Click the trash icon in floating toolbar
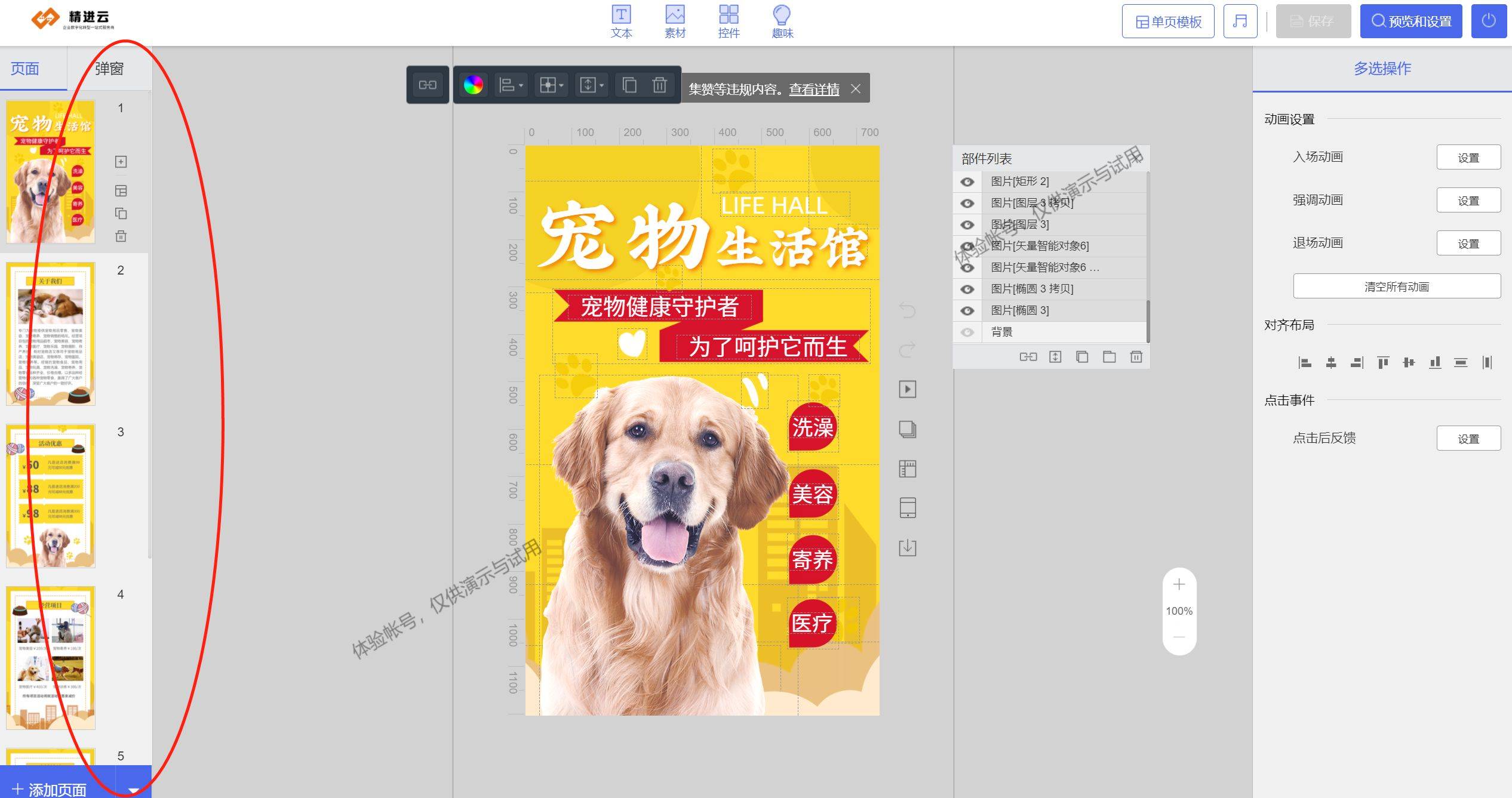Screen dimensions: 1512x798 [x=659, y=85]
